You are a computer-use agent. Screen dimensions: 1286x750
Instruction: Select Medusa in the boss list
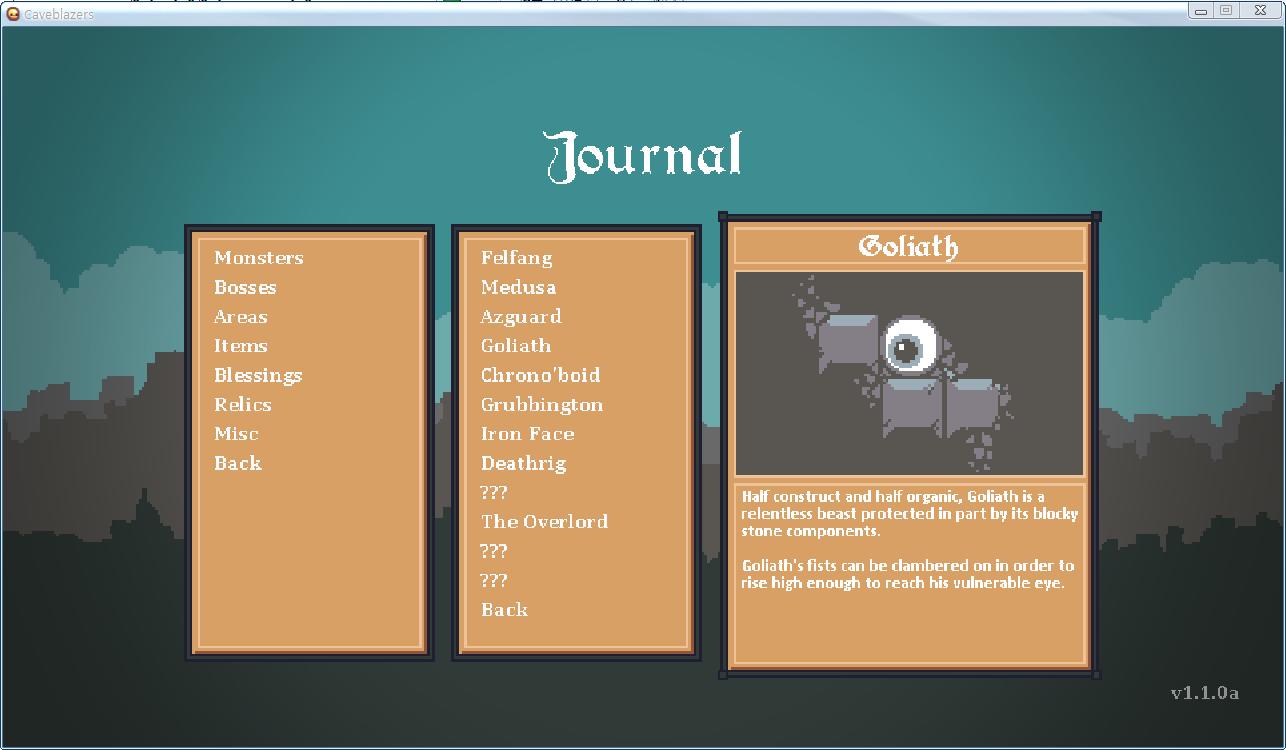click(518, 287)
